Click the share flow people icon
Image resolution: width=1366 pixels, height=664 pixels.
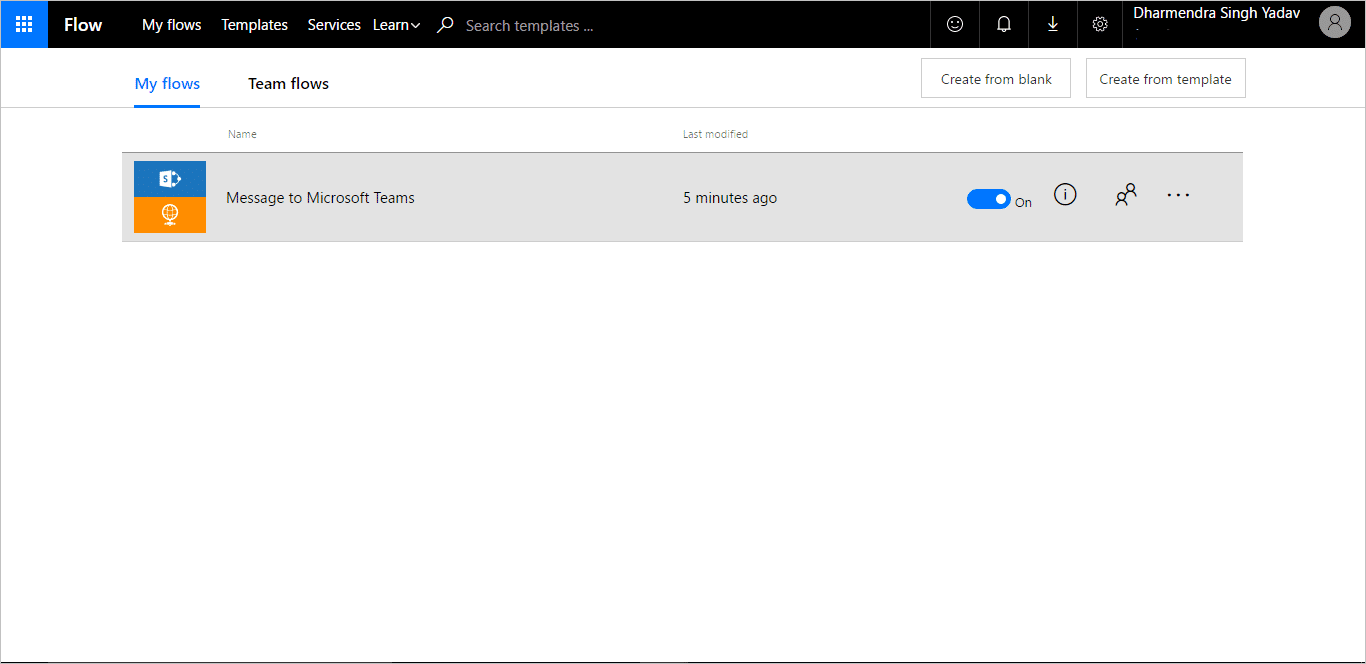1126,195
